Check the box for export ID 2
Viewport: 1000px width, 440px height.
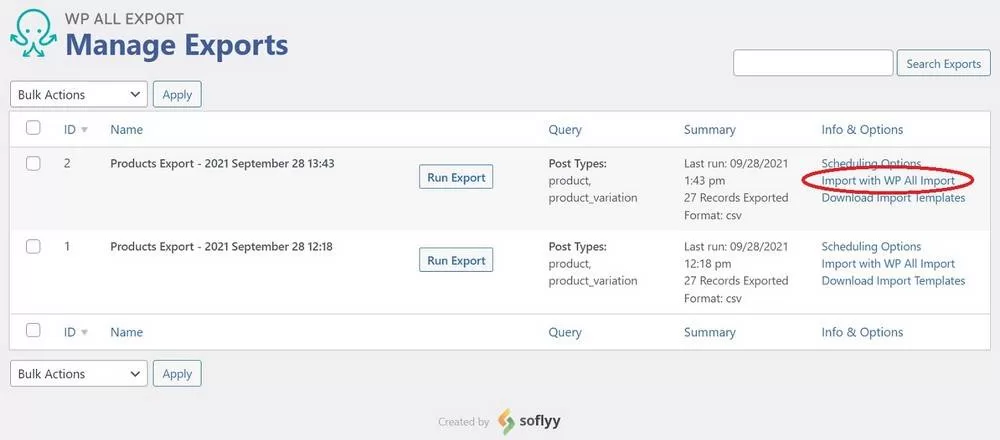(33, 163)
